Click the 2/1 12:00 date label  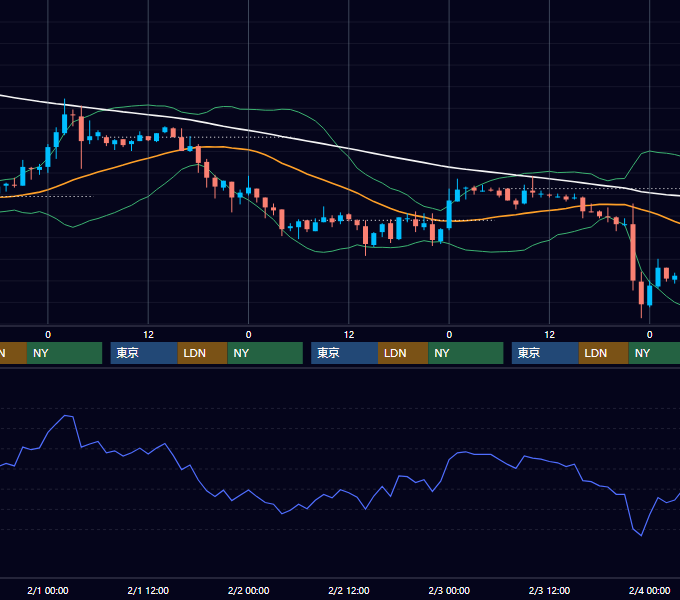click(x=148, y=590)
